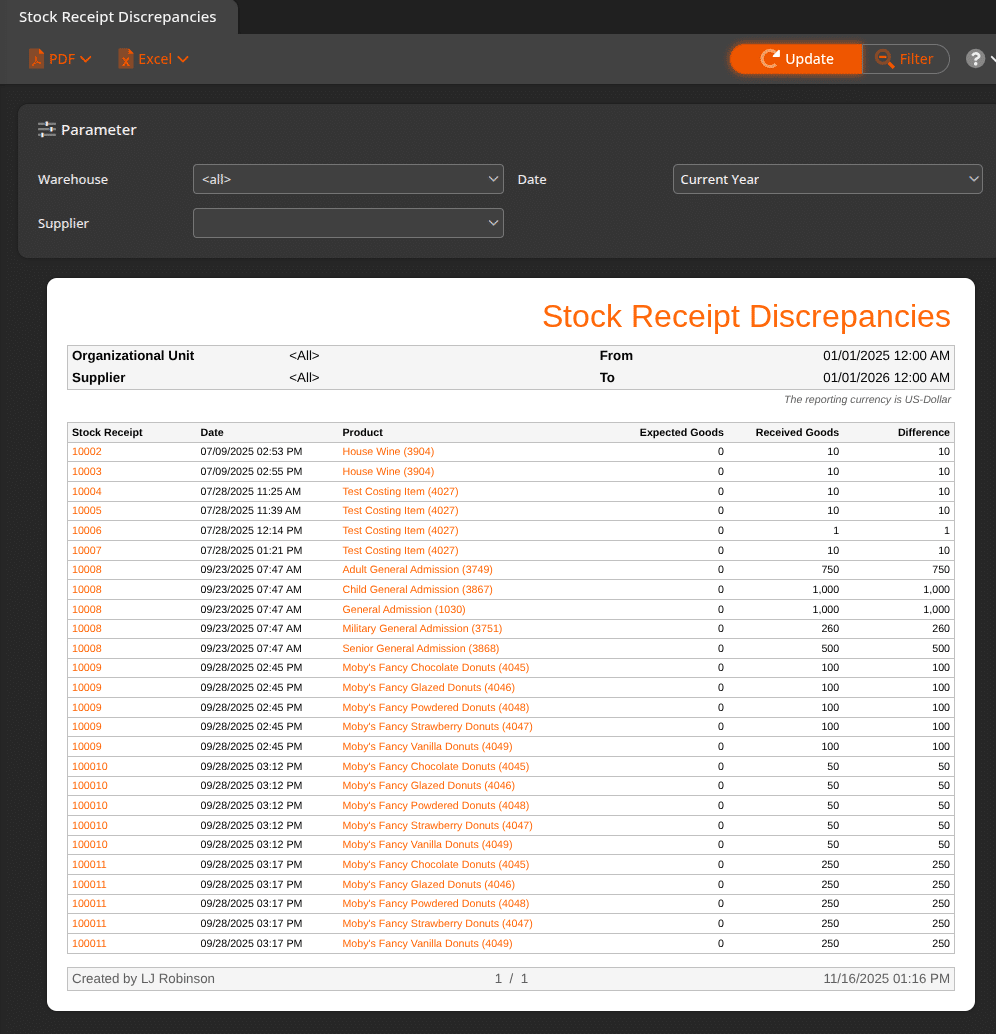Image resolution: width=996 pixels, height=1034 pixels.
Task: Open stock receipt 10007 link
Action: tap(87, 550)
